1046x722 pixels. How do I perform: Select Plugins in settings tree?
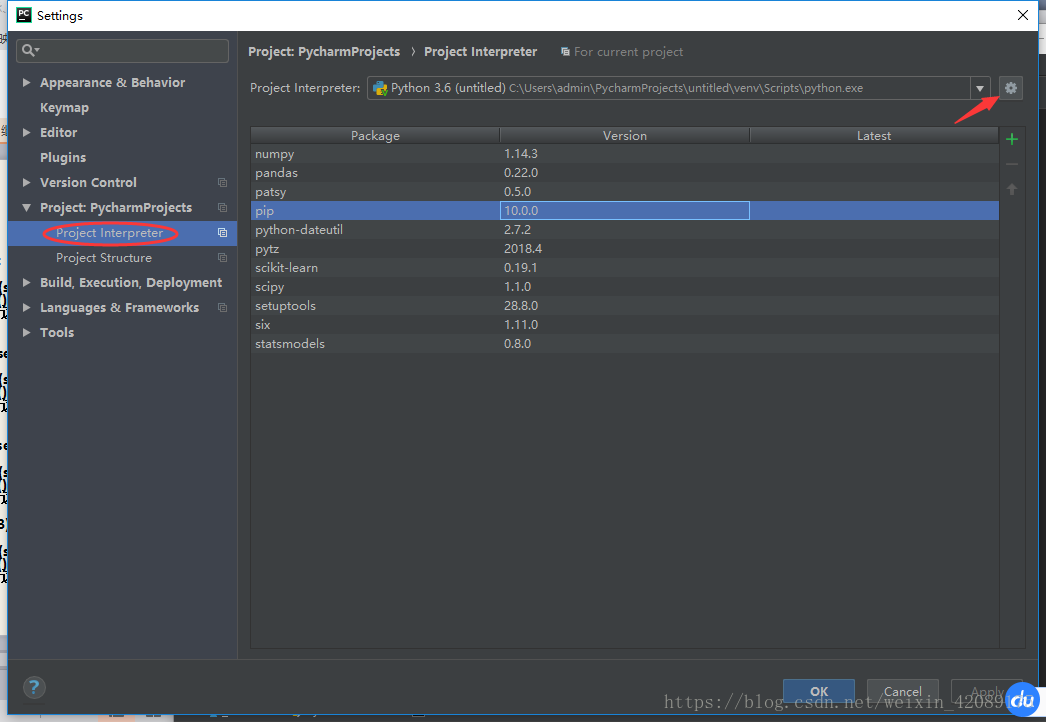coord(63,157)
